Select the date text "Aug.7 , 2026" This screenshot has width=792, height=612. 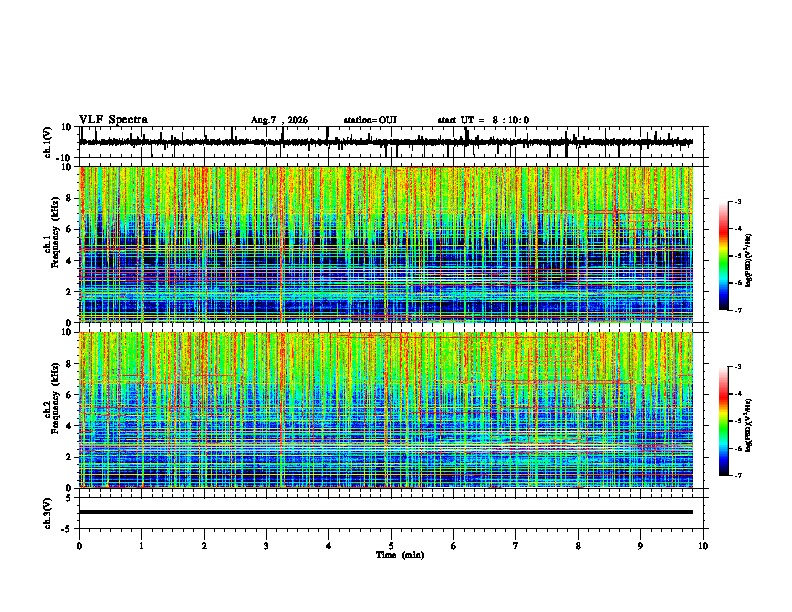(279, 120)
